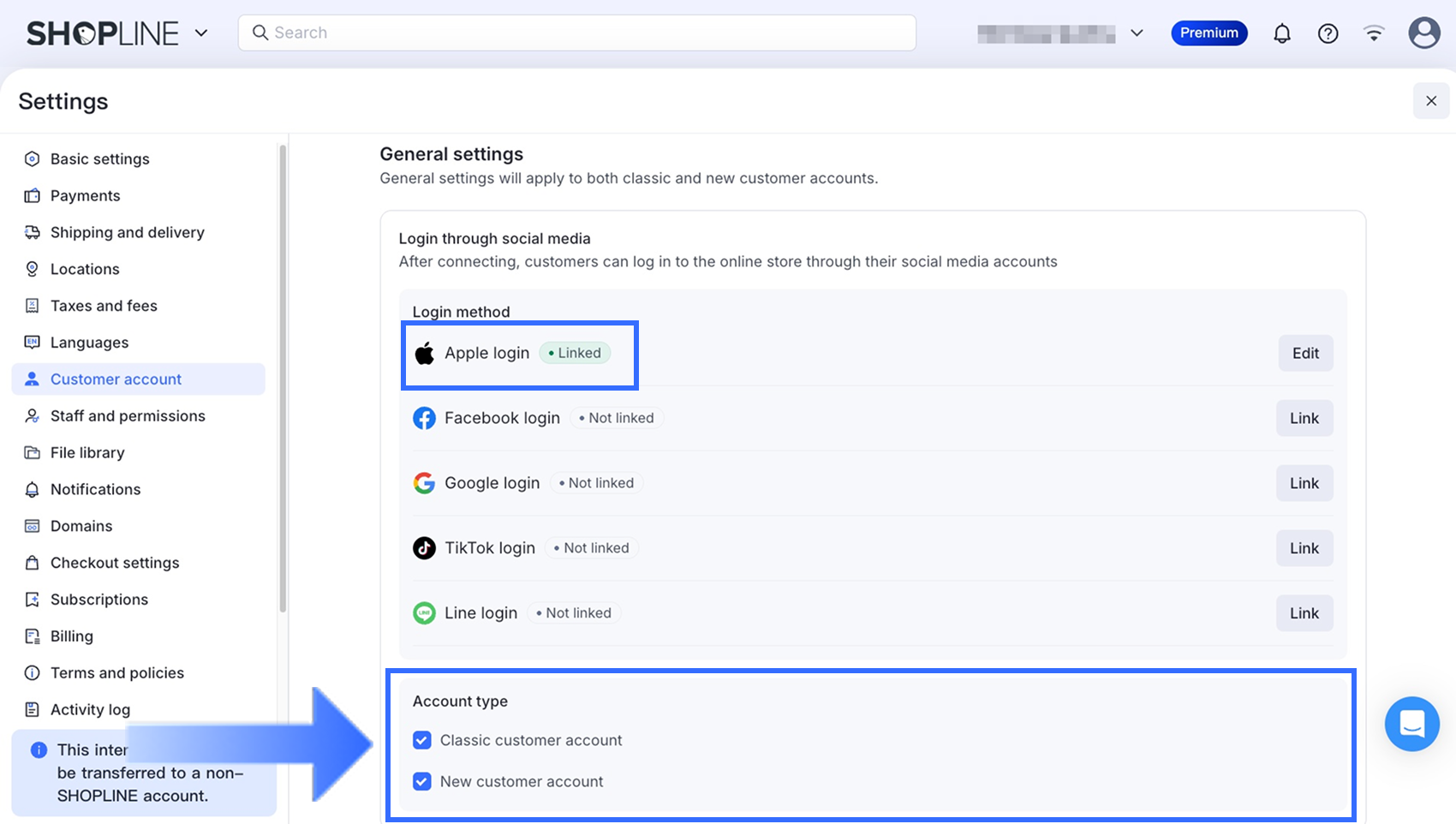Open Payments settings in sidebar
1456x824 pixels.
(x=85, y=195)
